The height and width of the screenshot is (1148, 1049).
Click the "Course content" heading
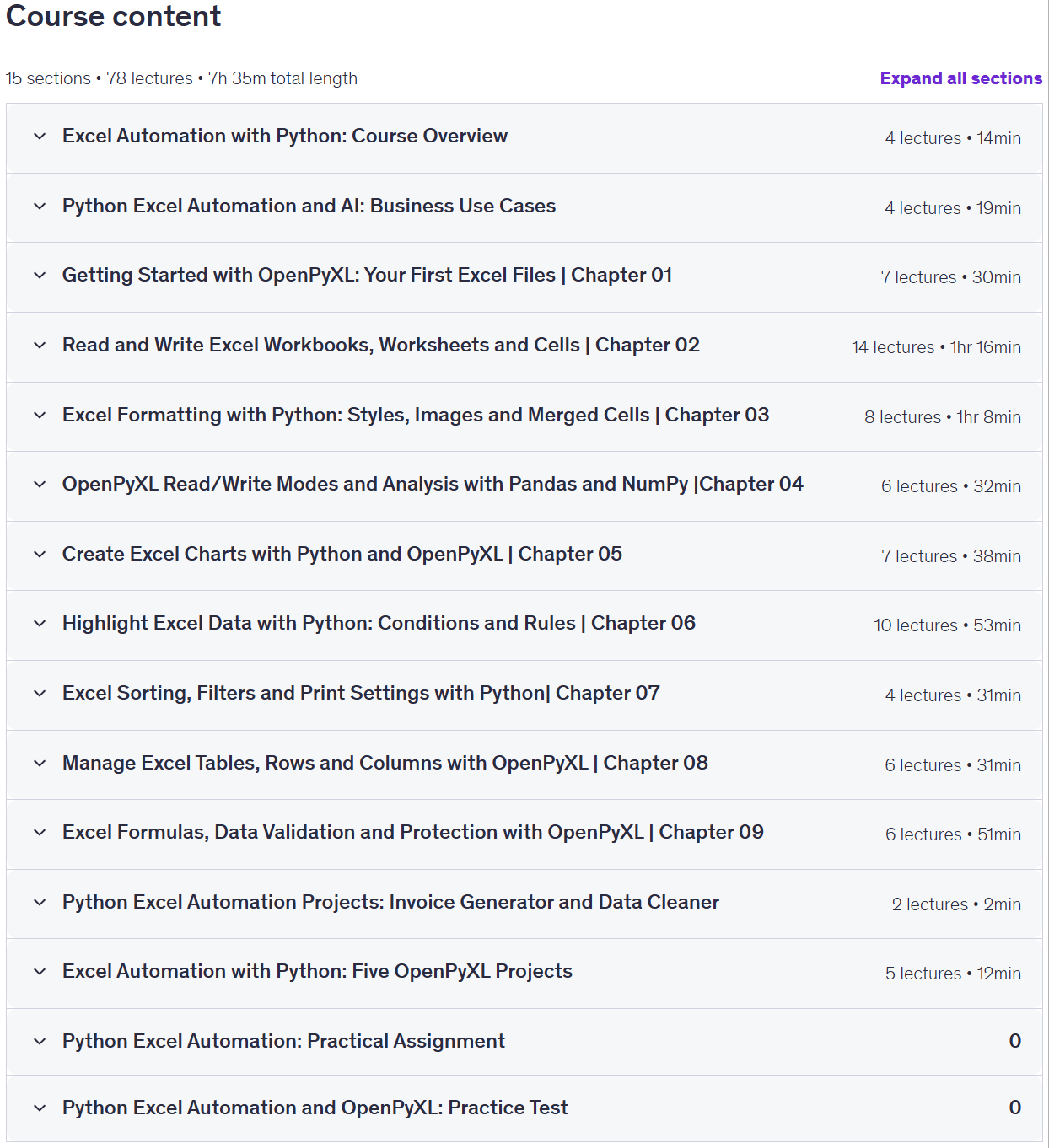pos(114,16)
